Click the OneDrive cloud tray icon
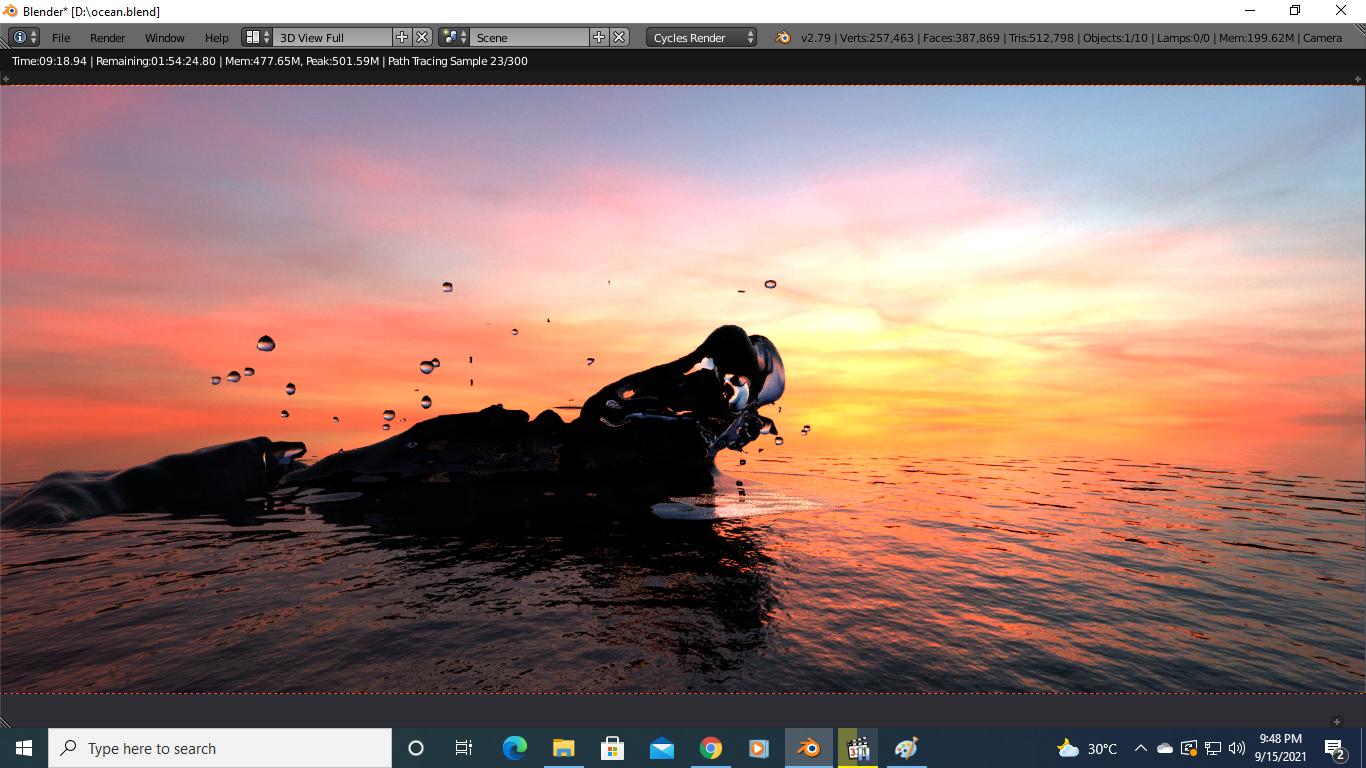 (x=1165, y=748)
